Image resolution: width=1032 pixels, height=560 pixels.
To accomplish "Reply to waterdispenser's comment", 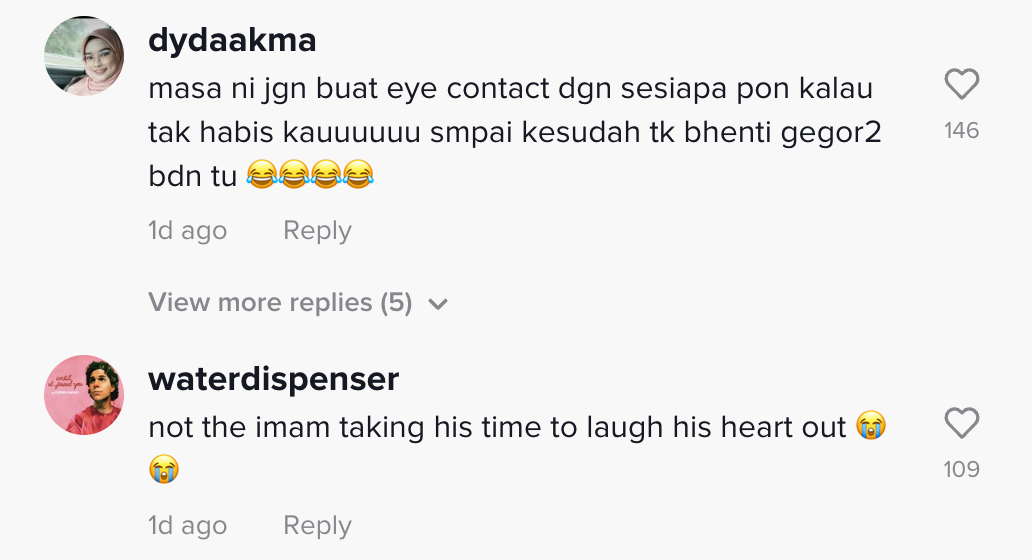I will (317, 525).
